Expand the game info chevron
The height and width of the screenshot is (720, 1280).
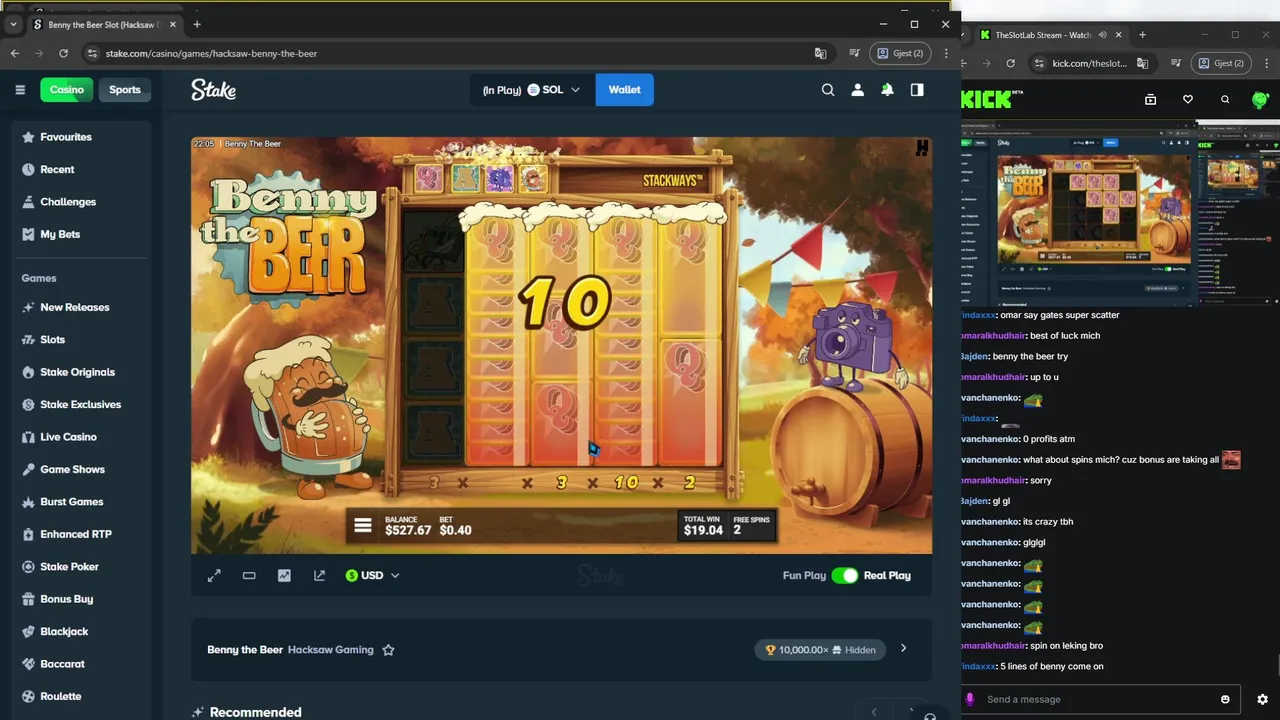click(x=903, y=649)
